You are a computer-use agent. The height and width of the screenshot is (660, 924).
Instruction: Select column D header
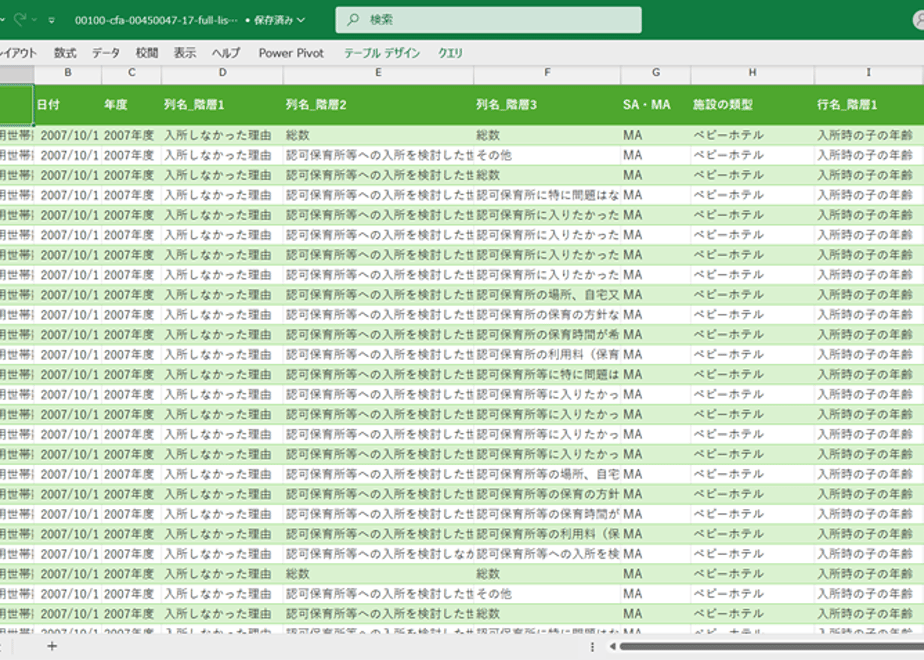[222, 72]
